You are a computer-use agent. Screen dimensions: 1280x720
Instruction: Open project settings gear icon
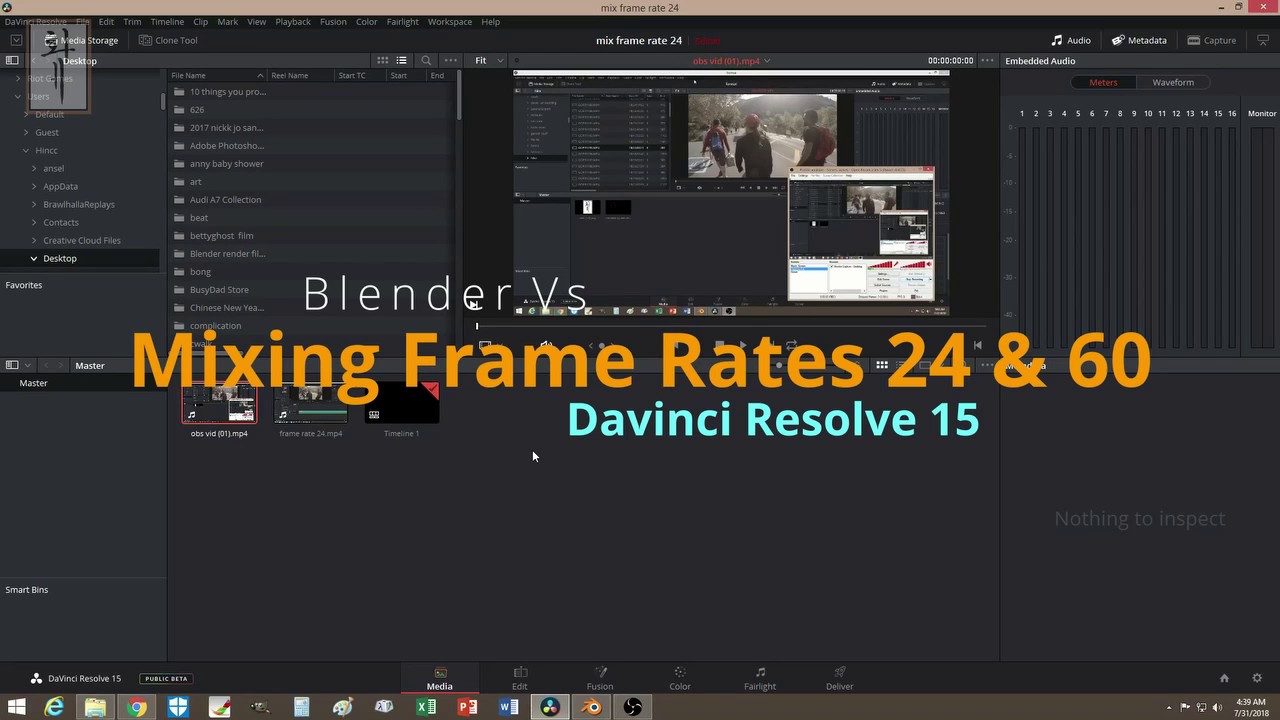coord(1257,678)
